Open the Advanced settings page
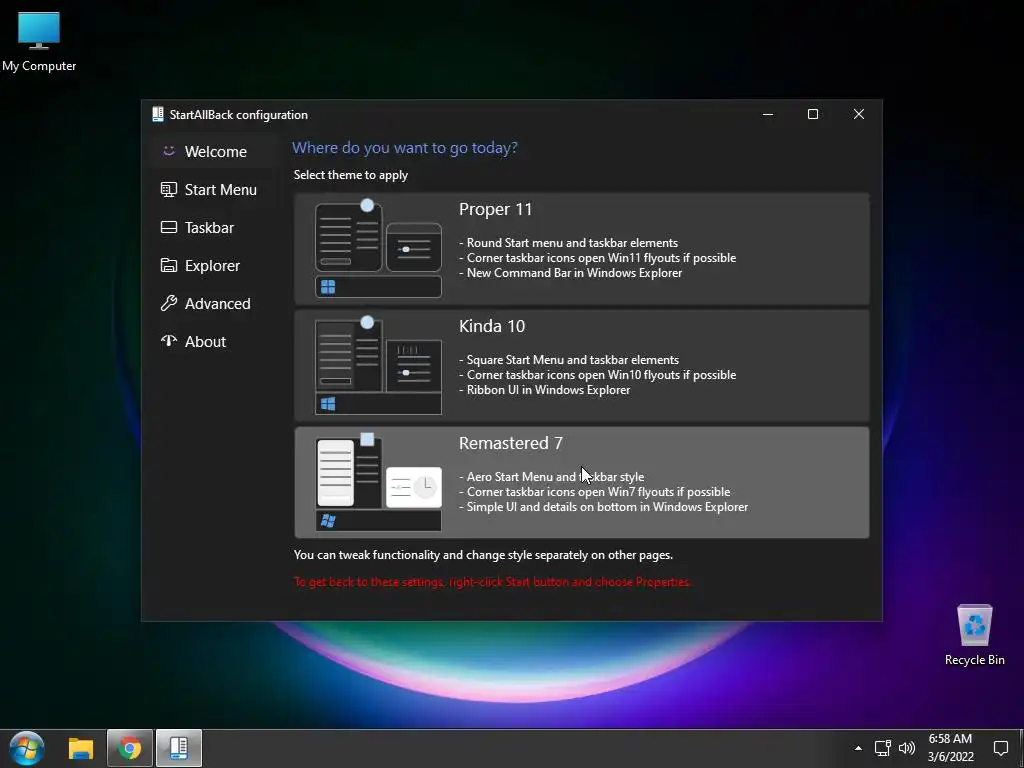Image resolution: width=1024 pixels, height=768 pixels. [x=213, y=303]
